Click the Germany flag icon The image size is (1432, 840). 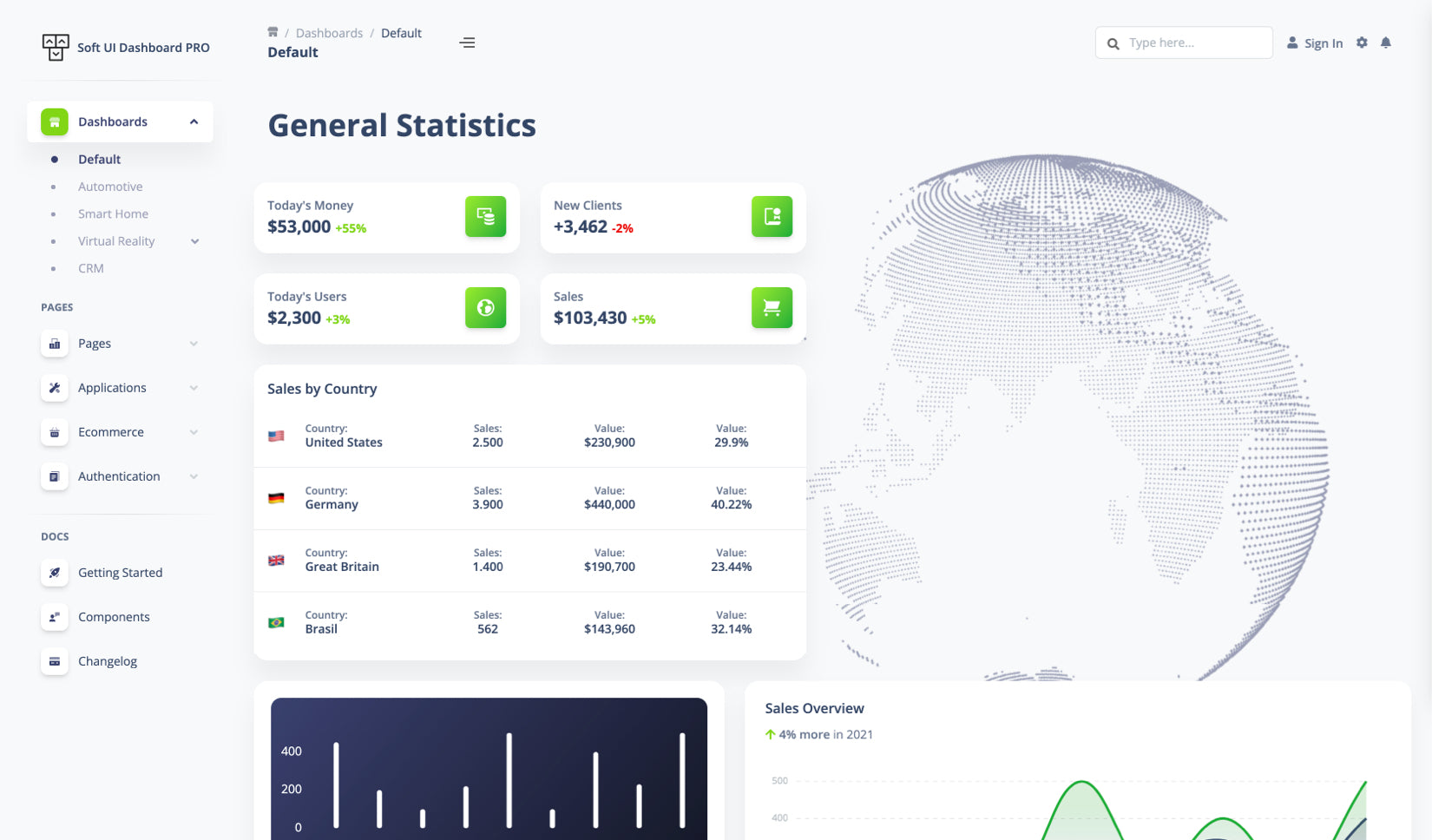276,498
